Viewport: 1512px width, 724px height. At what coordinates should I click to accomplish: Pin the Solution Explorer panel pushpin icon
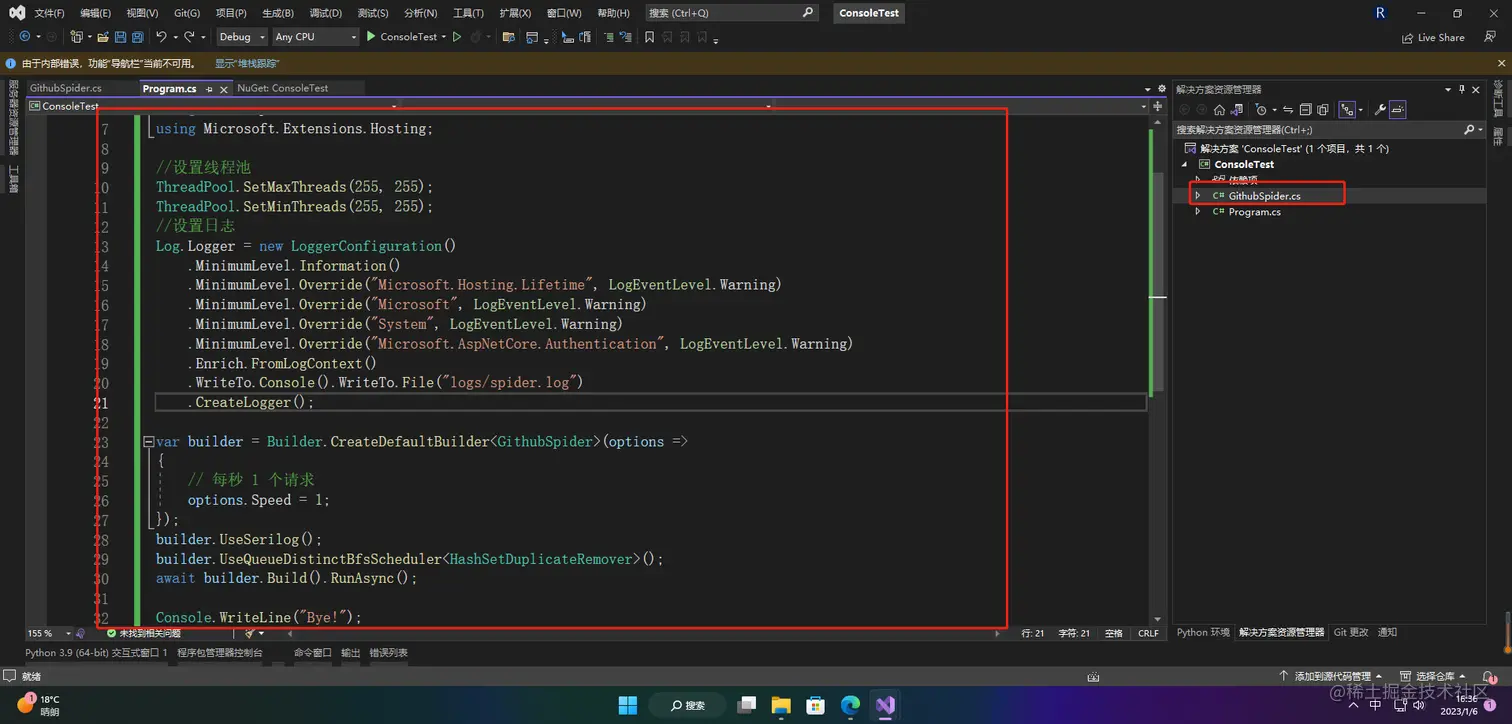point(1461,89)
